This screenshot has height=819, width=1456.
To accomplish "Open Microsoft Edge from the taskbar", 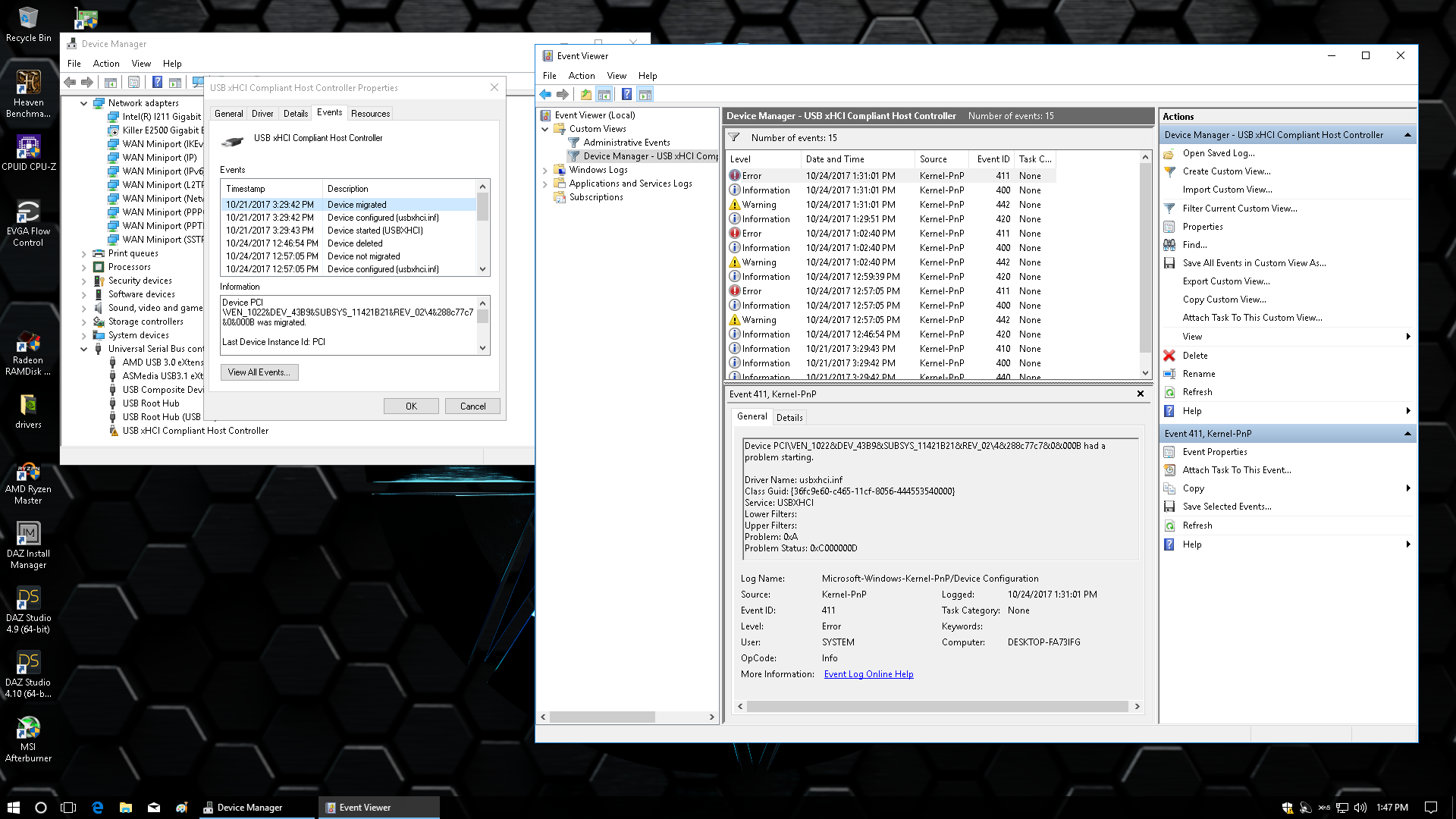I will tap(98, 808).
